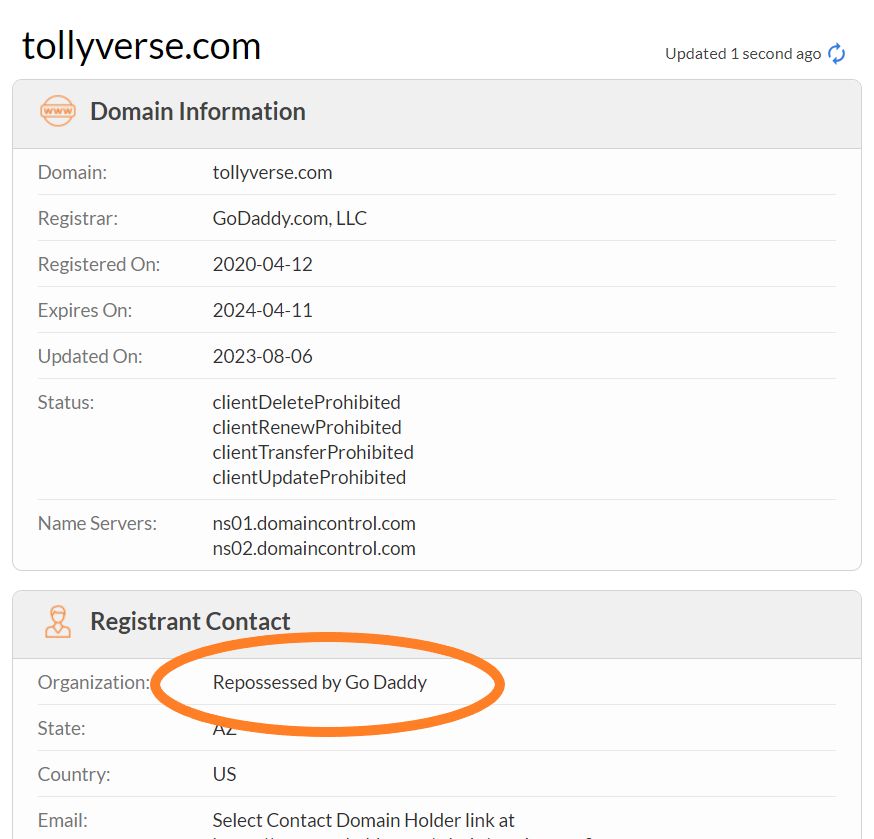Click the Domain: field label
Image resolution: width=874 pixels, height=839 pixels.
pyautogui.click(x=72, y=173)
